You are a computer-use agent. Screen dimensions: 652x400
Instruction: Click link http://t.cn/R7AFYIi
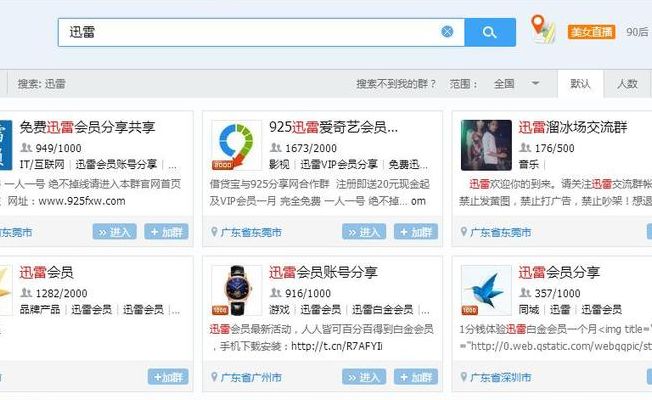point(337,346)
